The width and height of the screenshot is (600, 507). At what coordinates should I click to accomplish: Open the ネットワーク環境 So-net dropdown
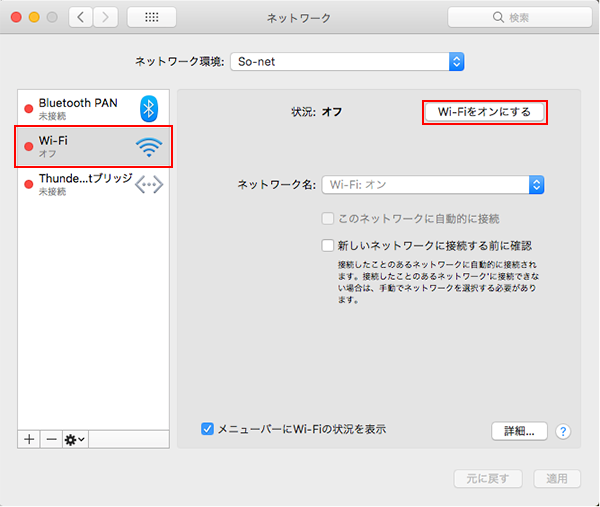pos(347,61)
